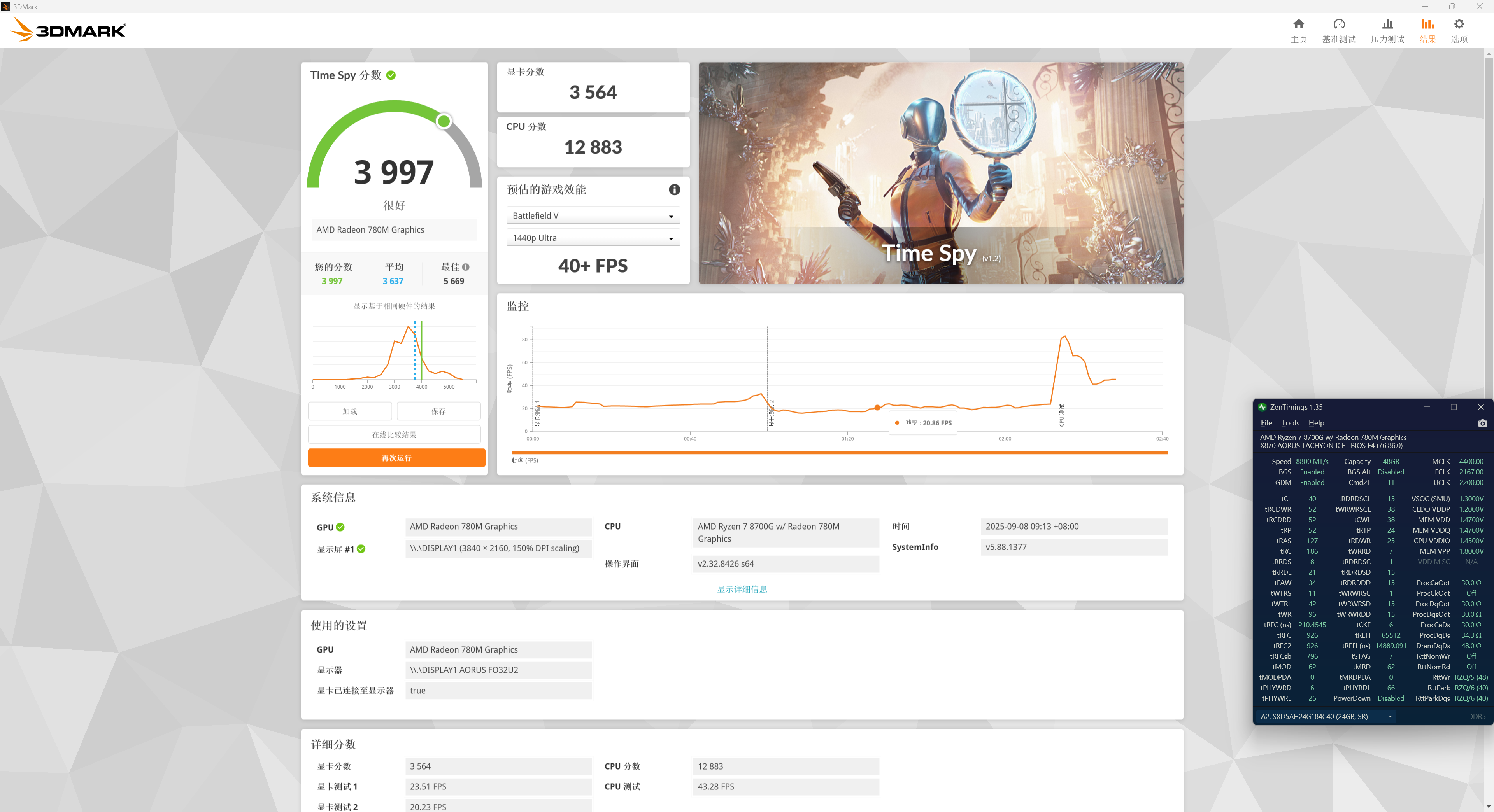The height and width of the screenshot is (812, 1494).
Task: Click the ZenTimings camera screenshot icon
Action: [1482, 423]
